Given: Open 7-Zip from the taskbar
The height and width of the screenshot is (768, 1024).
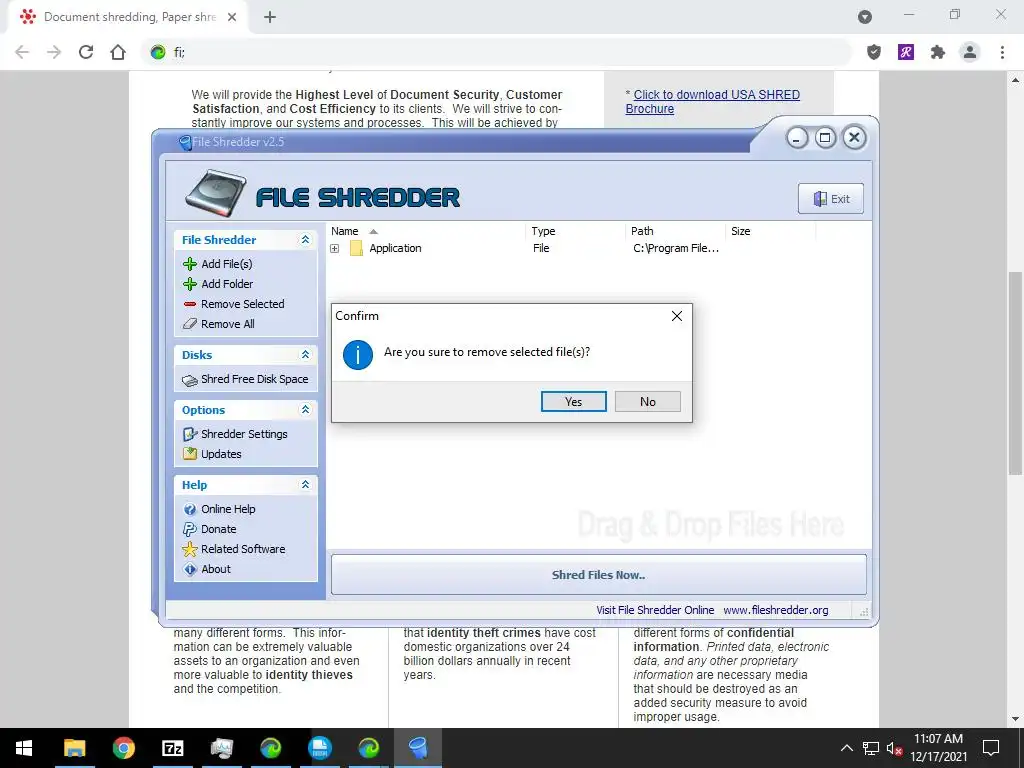Looking at the screenshot, I should [172, 748].
